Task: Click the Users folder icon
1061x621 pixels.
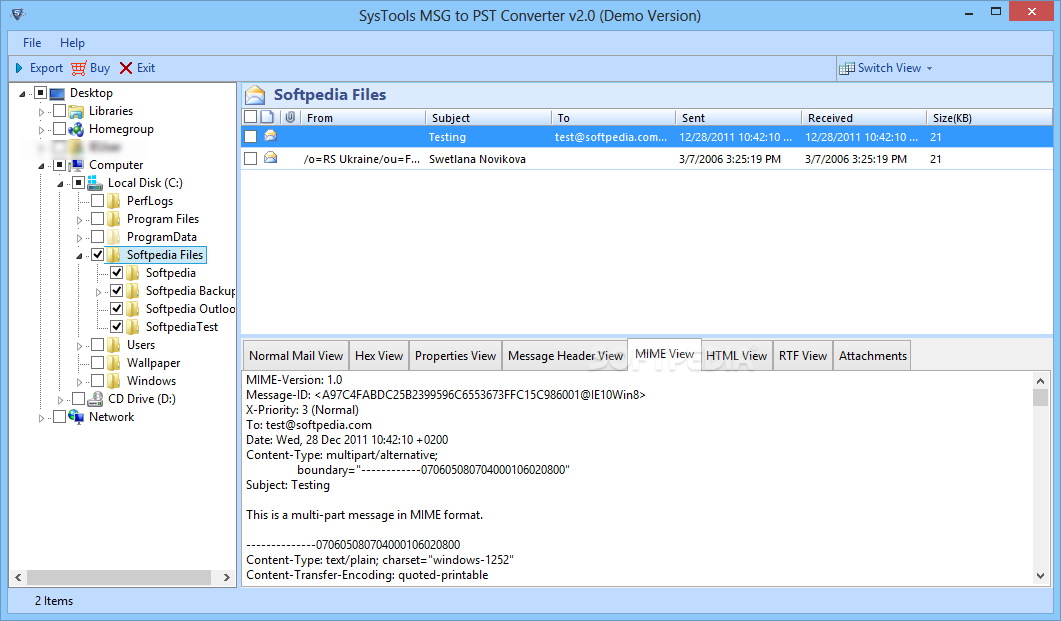Action: (x=114, y=345)
